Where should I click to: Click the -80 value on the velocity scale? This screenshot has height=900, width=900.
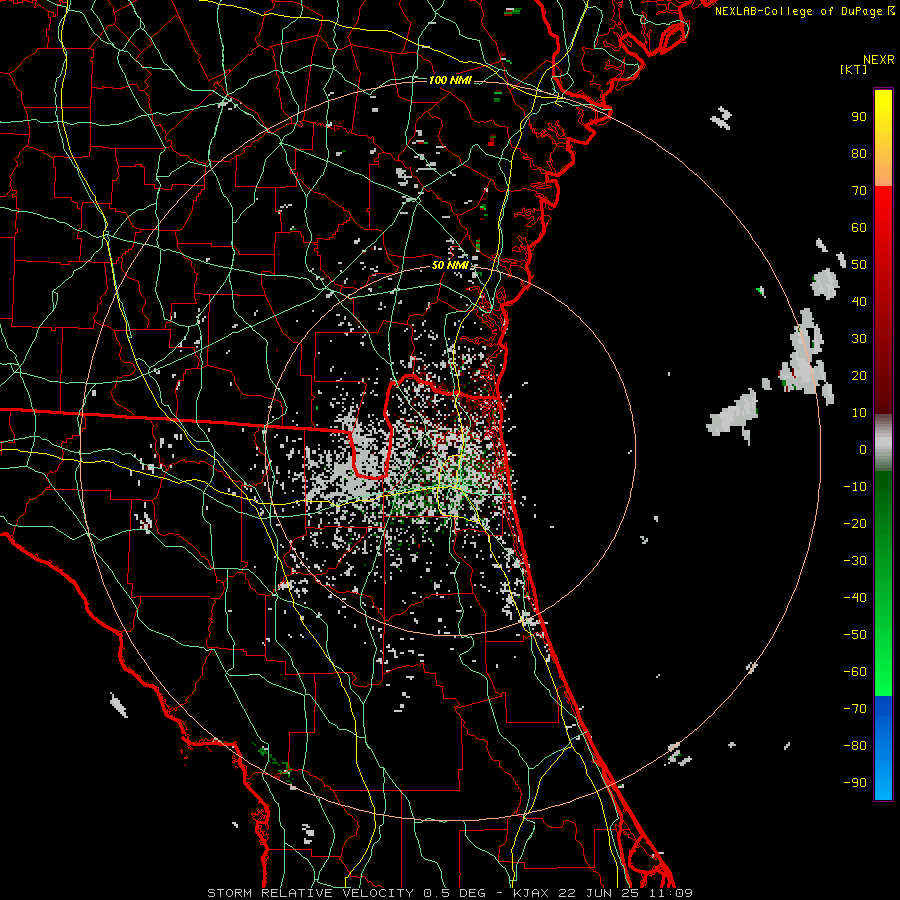click(x=855, y=746)
